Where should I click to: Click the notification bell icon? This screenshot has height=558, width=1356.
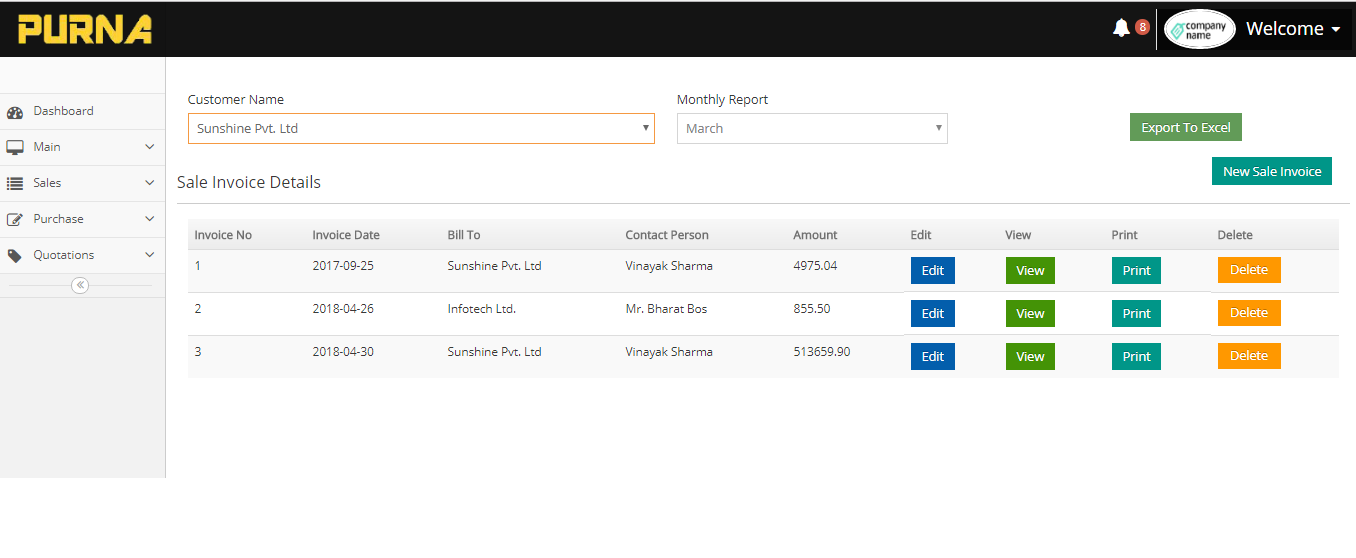(x=1120, y=28)
